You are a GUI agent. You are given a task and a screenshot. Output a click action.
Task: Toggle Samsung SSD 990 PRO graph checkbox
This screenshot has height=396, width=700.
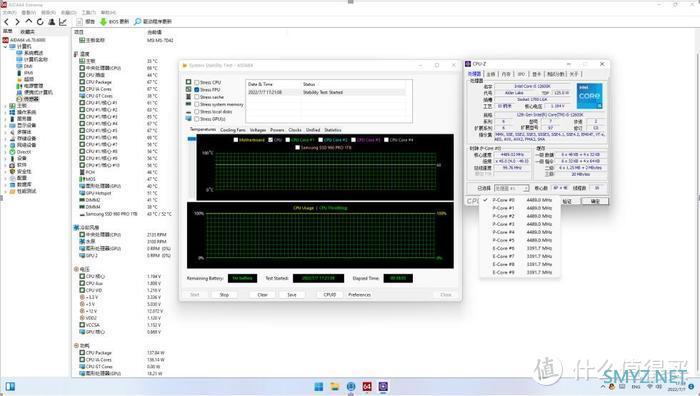[297, 147]
